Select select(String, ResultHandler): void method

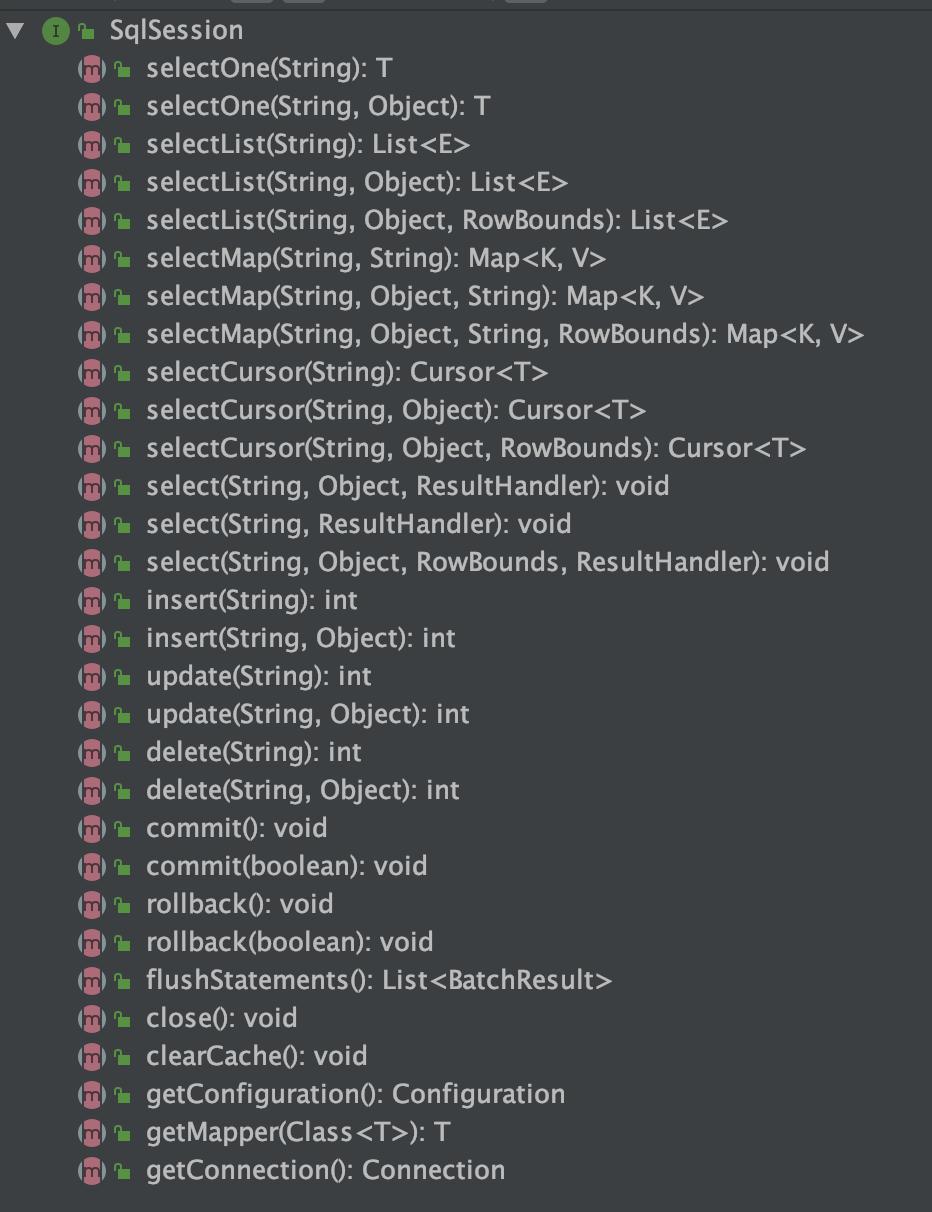tap(358, 525)
